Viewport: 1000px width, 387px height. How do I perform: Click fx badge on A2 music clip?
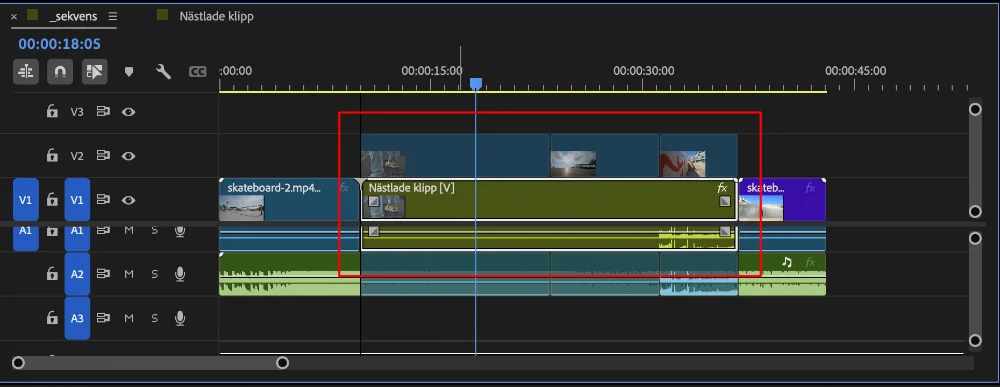pos(810,262)
